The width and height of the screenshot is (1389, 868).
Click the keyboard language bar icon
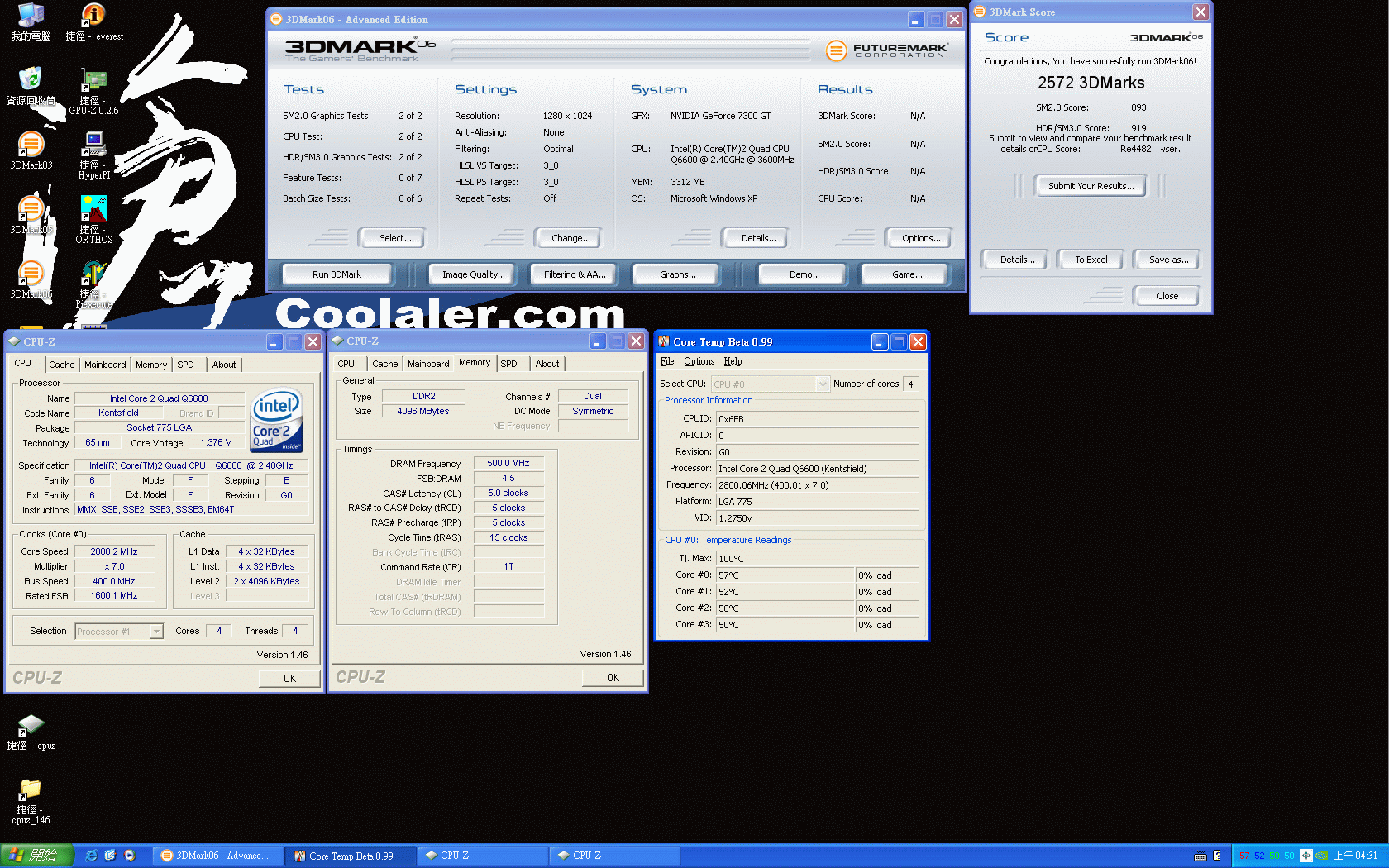[x=1200, y=856]
